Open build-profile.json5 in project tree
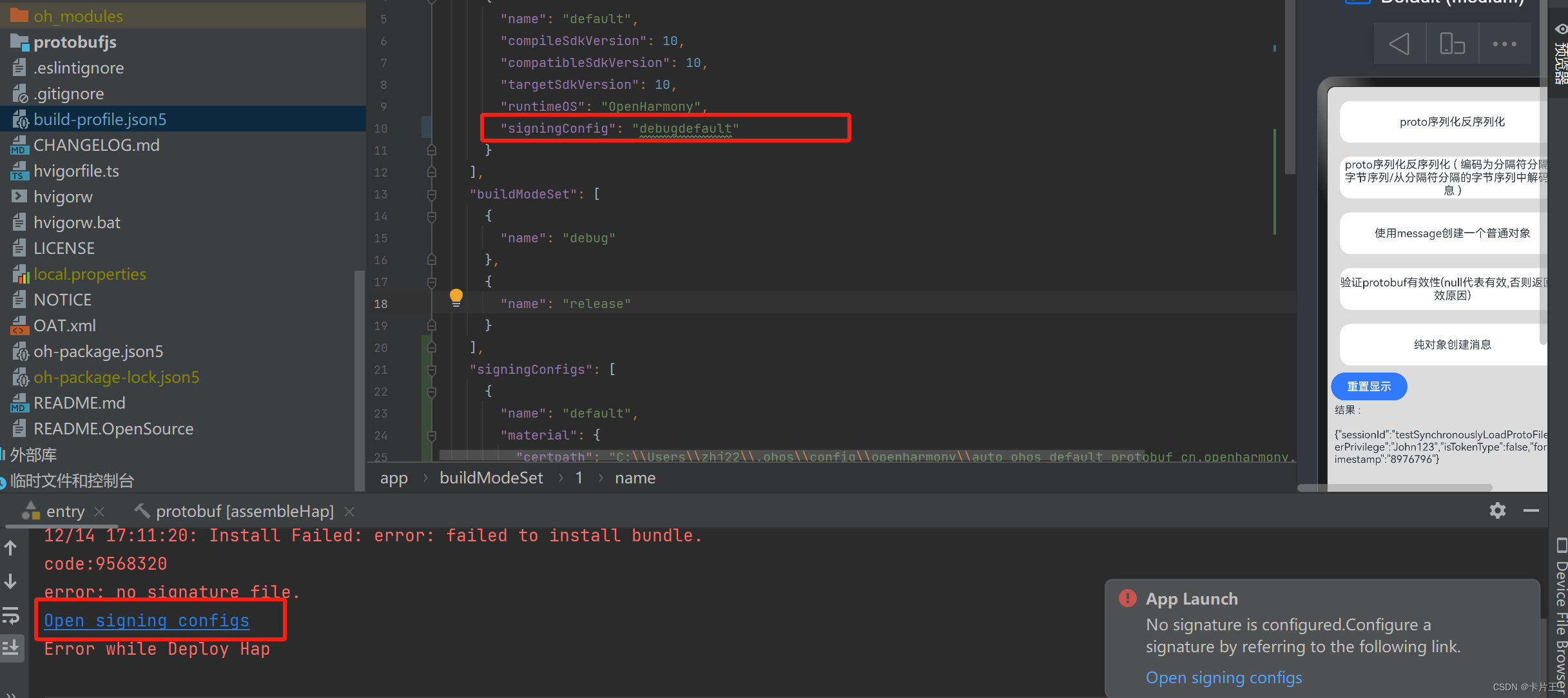 (100, 119)
